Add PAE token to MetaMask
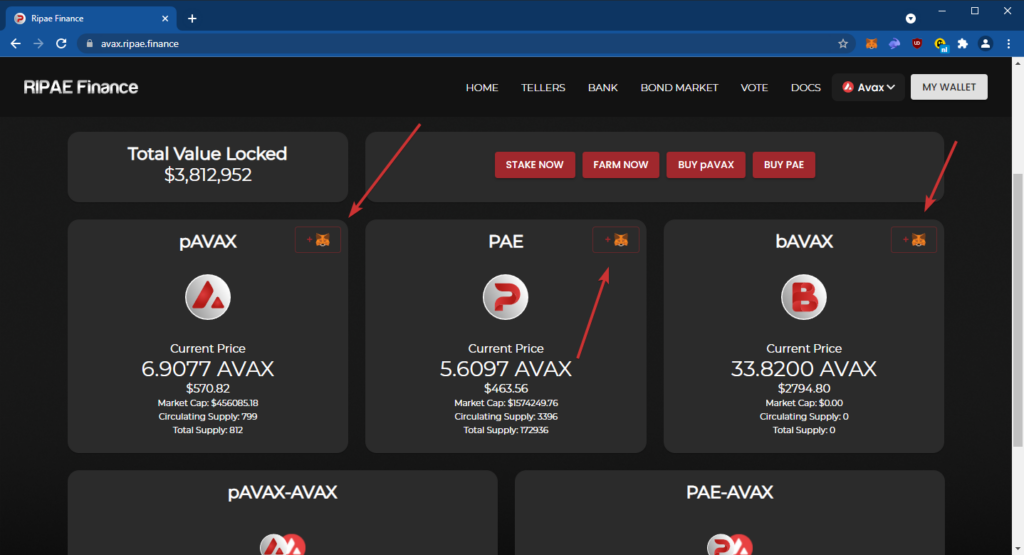The height and width of the screenshot is (555, 1024). [616, 240]
